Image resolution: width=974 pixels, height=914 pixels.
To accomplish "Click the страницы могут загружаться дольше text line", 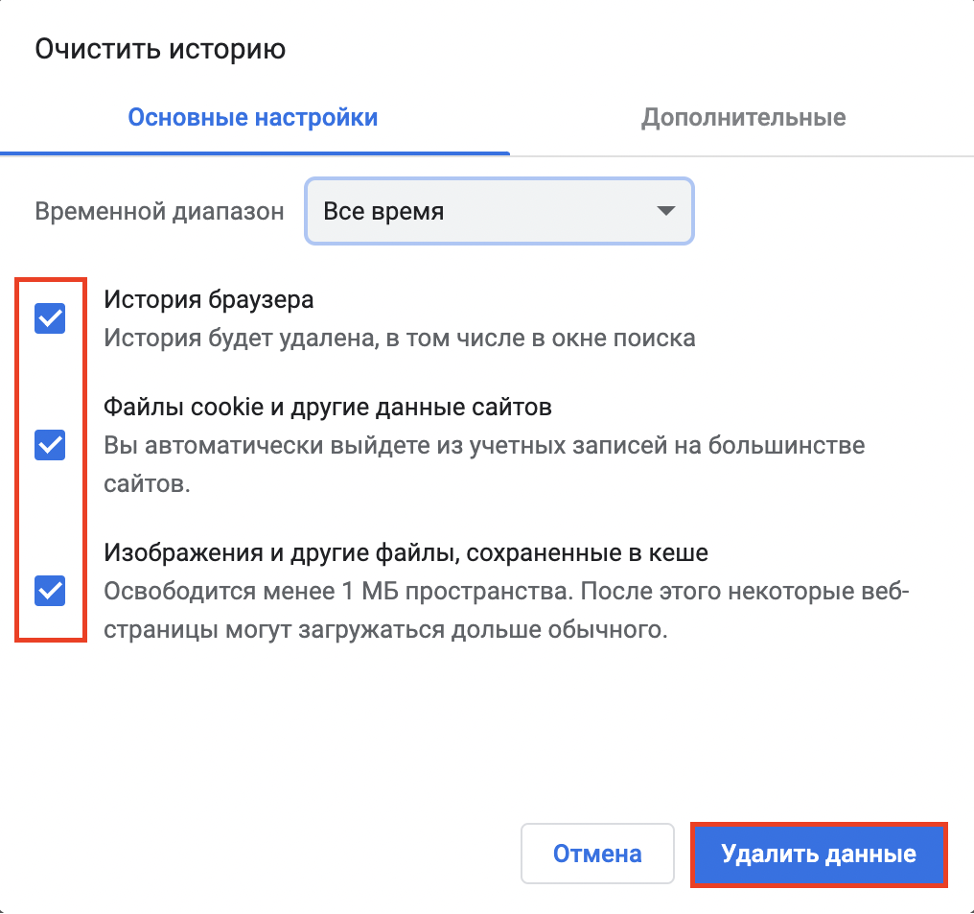I will coord(384,631).
